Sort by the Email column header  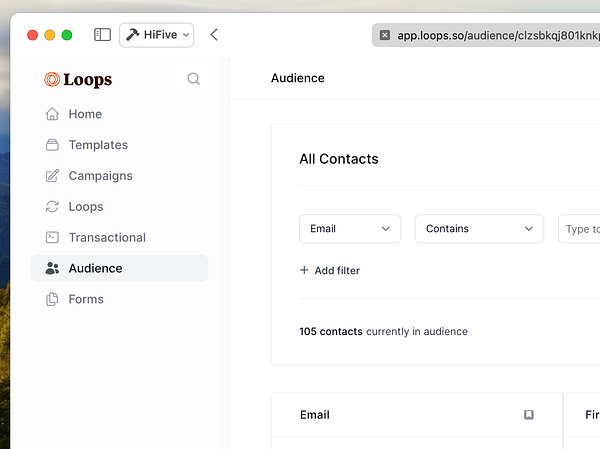[315, 415]
